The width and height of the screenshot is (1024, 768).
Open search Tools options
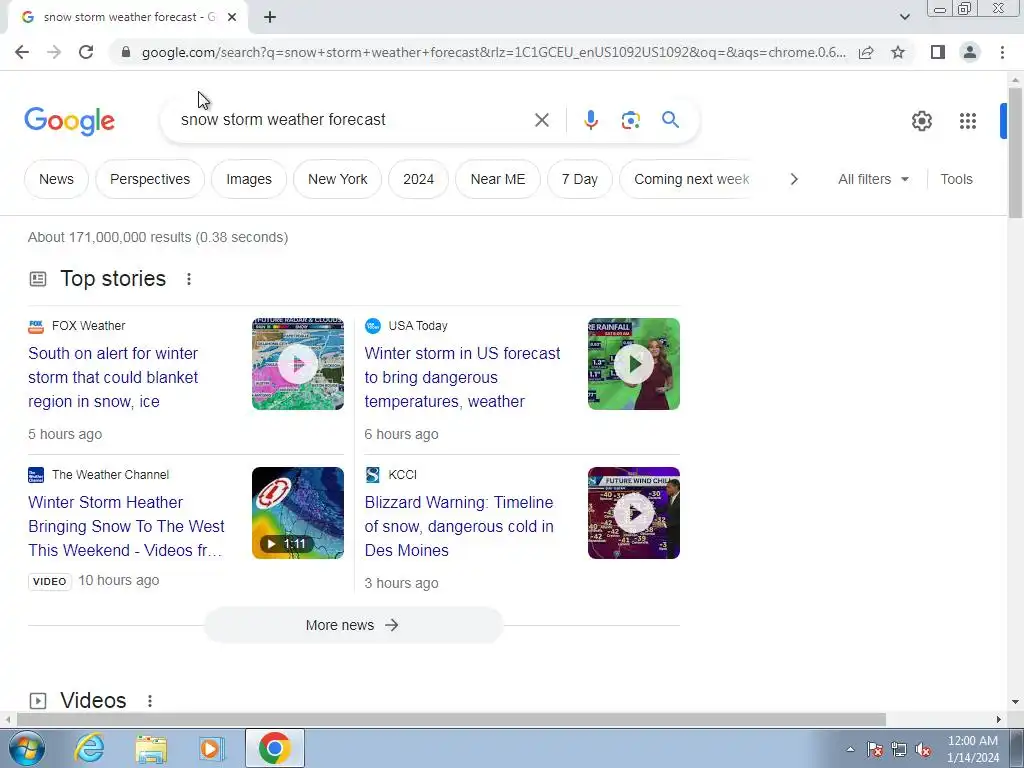tap(956, 179)
